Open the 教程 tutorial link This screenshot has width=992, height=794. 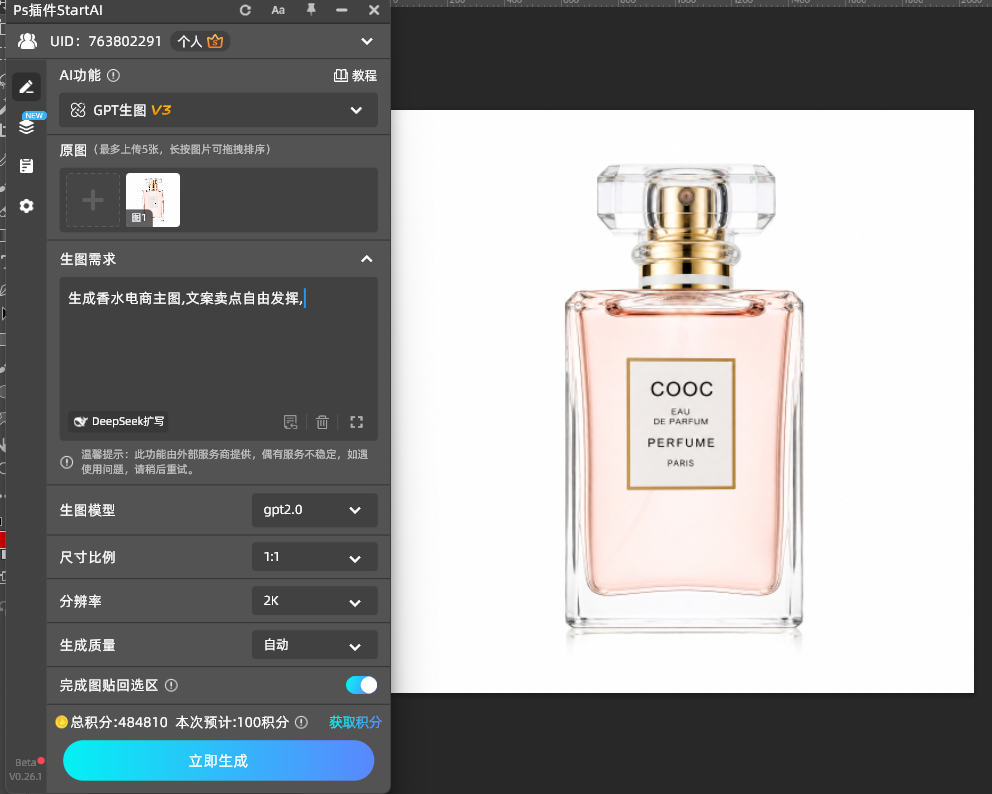tap(355, 75)
